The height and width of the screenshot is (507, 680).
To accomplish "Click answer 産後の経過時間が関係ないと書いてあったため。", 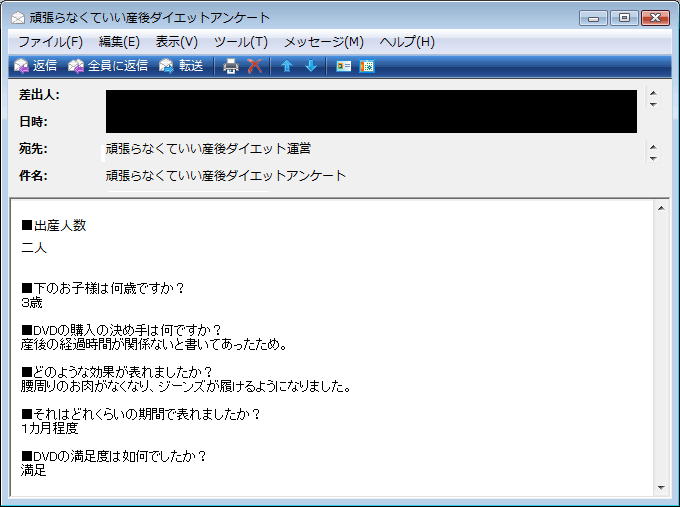I will point(154,344).
